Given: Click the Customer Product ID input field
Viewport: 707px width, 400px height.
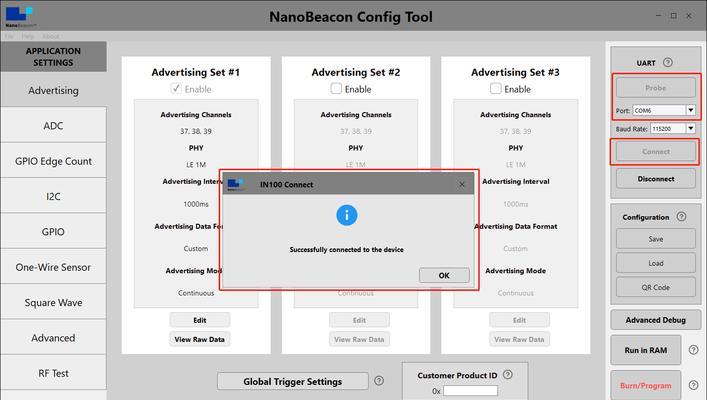Looking at the screenshot, I should click(470, 391).
